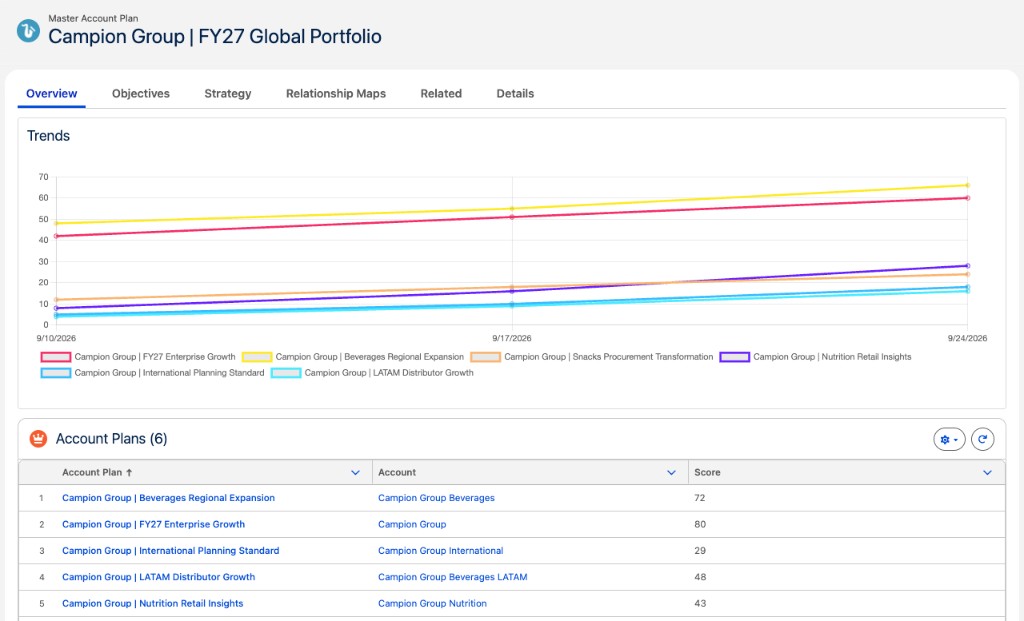Click the score value 48
The height and width of the screenshot is (621, 1024).
pos(699,577)
